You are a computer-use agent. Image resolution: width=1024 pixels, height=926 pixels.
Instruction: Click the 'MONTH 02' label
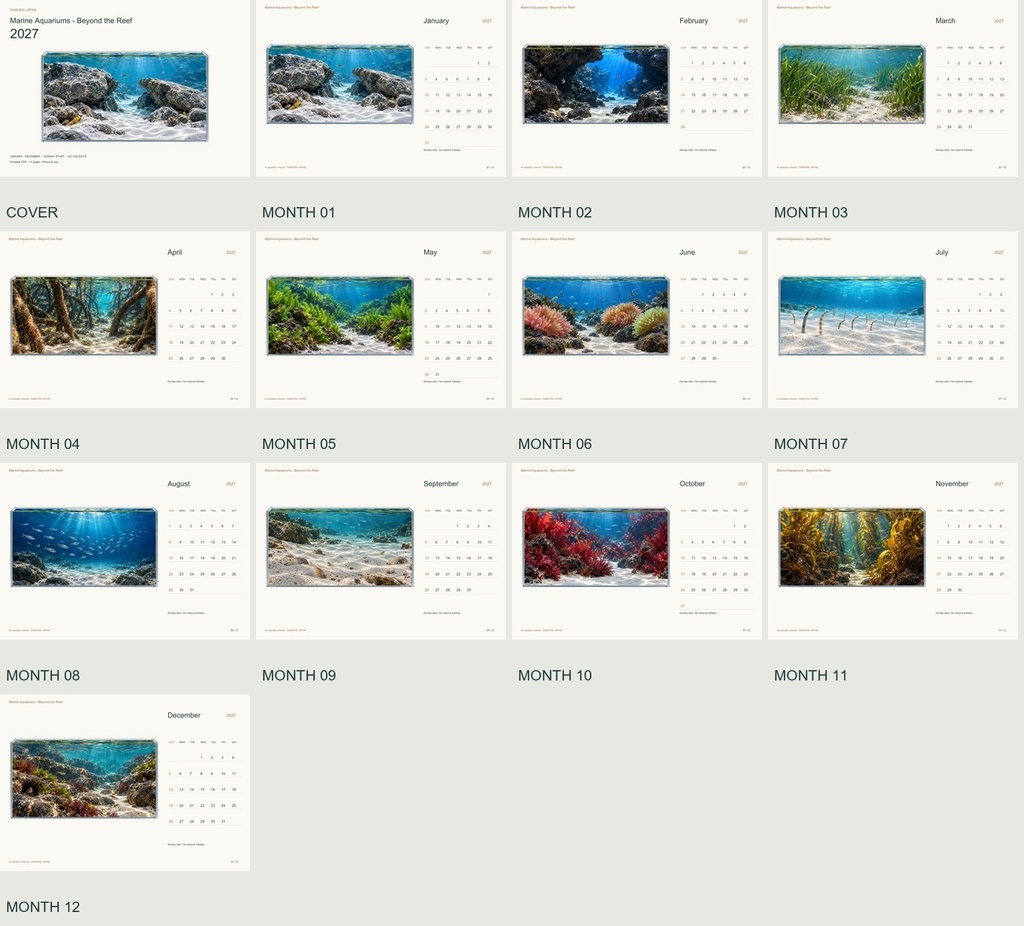pyautogui.click(x=554, y=212)
